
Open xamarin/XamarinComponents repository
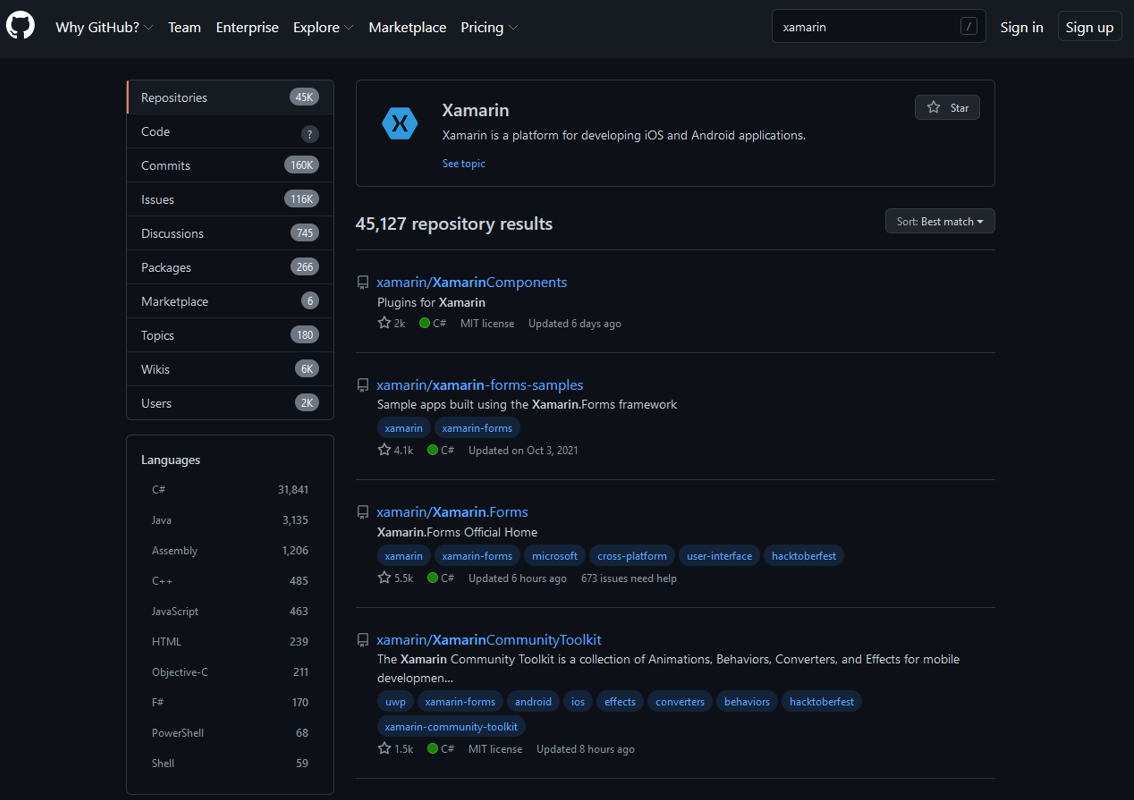click(472, 282)
